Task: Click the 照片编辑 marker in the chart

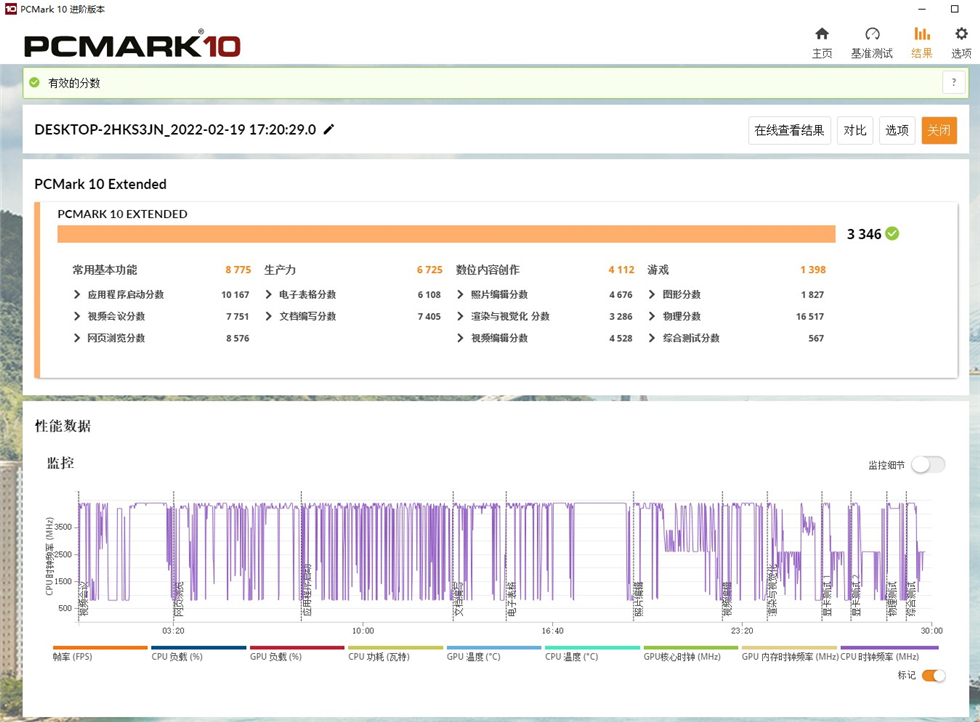Action: coord(638,599)
